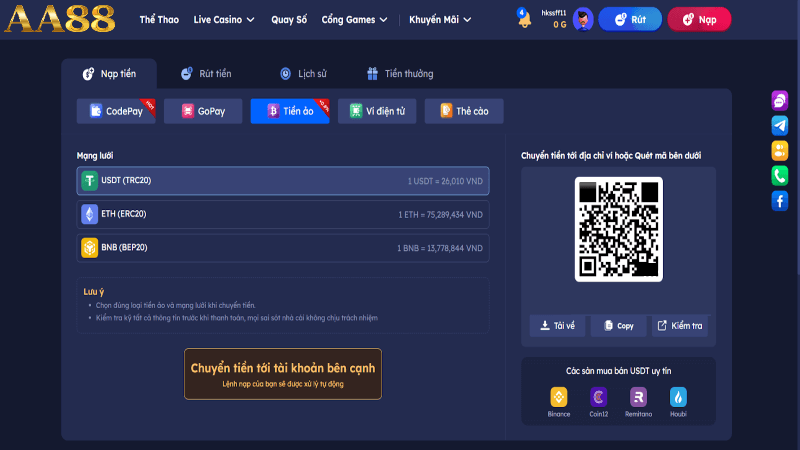
Task: Open Coin12 exchange icon
Action: tap(598, 397)
